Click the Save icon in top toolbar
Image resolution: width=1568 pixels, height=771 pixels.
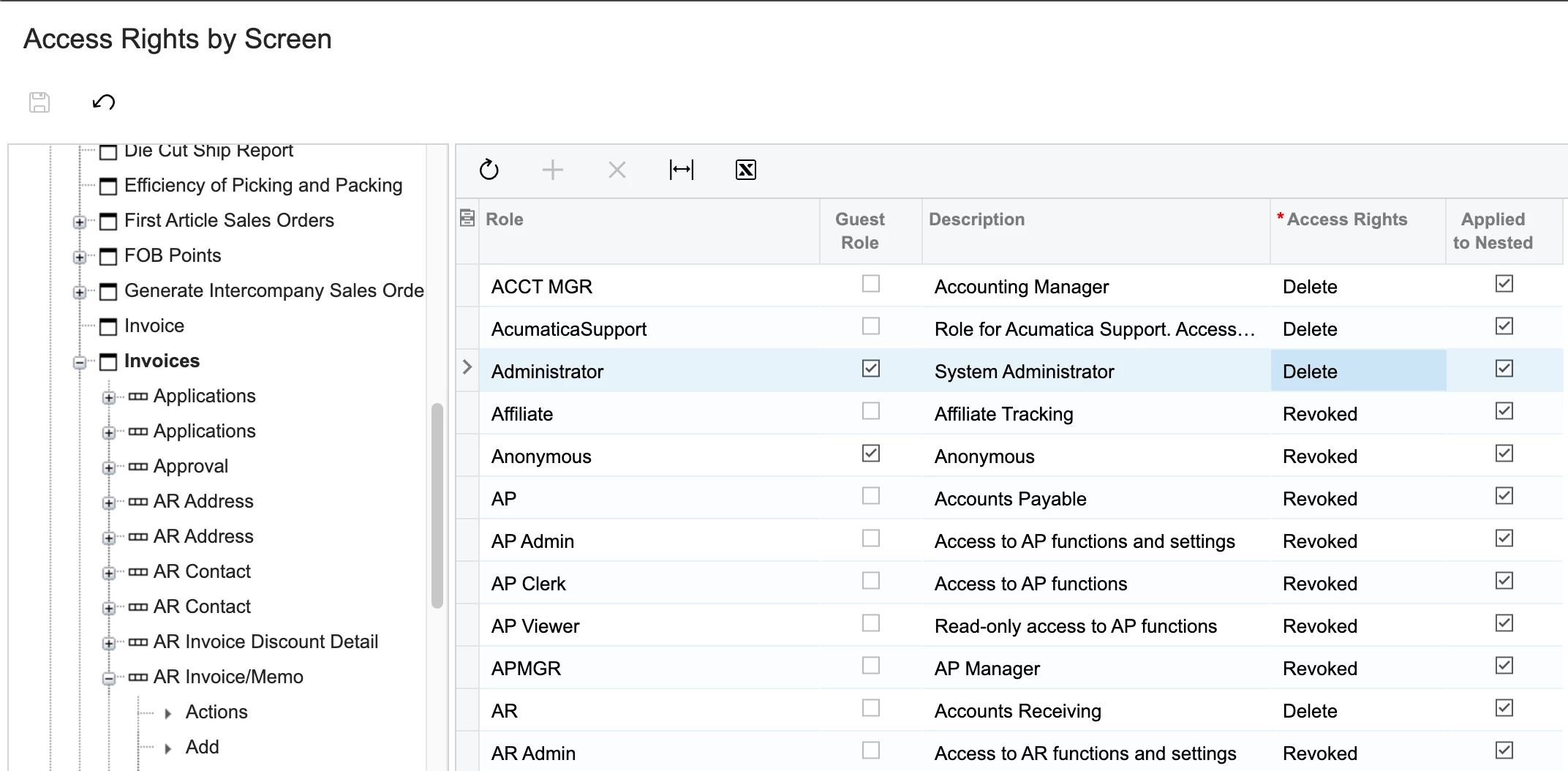(39, 102)
